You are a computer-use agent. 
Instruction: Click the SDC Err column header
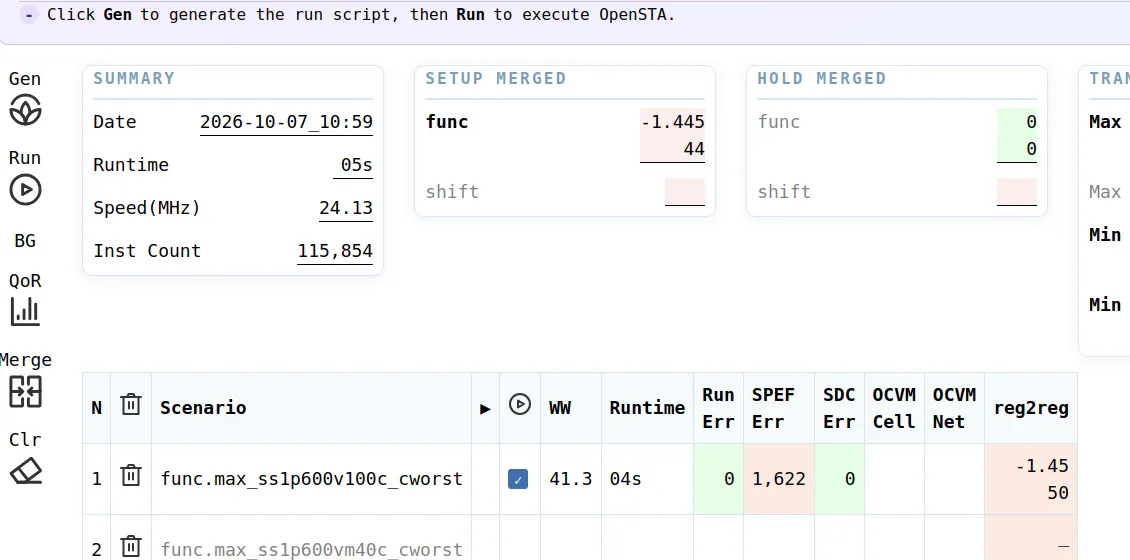(839, 408)
